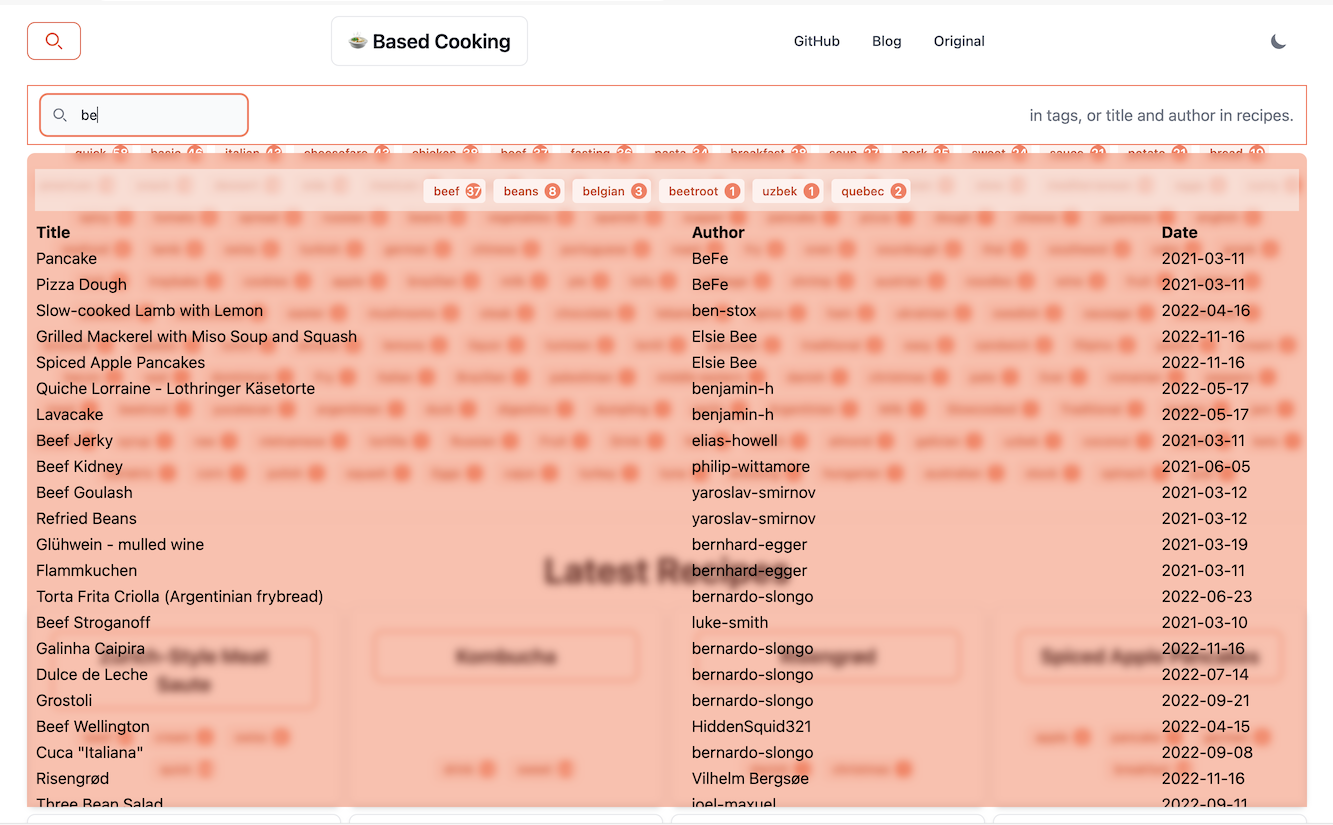1333x825 pixels.
Task: Go to the Blog page
Action: coord(886,41)
